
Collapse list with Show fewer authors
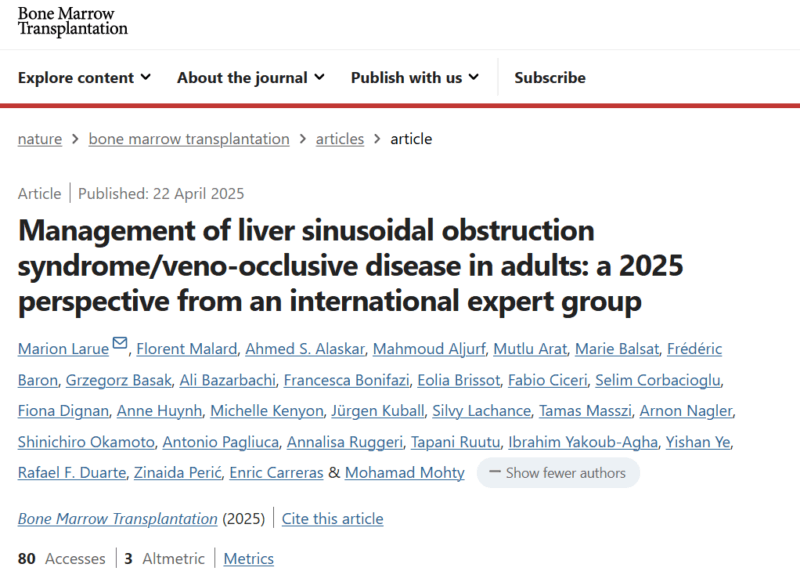pyautogui.click(x=558, y=473)
